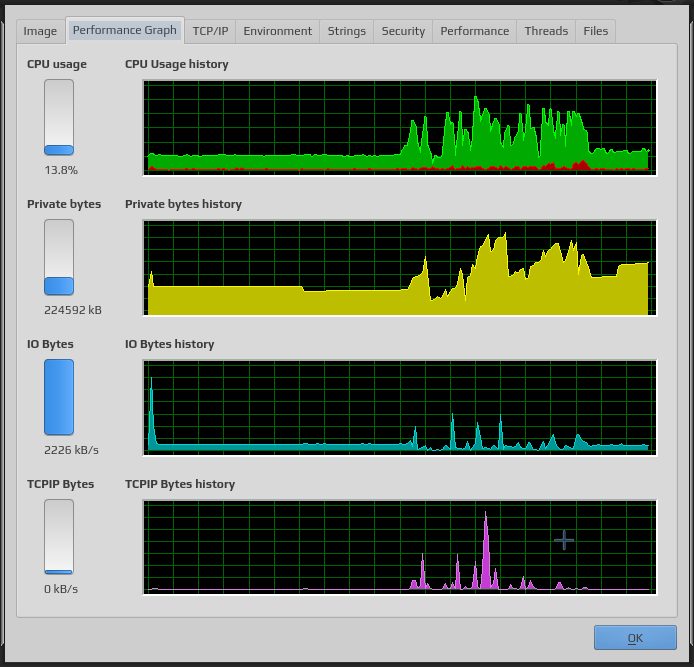The width and height of the screenshot is (694, 667).
Task: Click the IO Bytes history graph
Action: pos(400,408)
